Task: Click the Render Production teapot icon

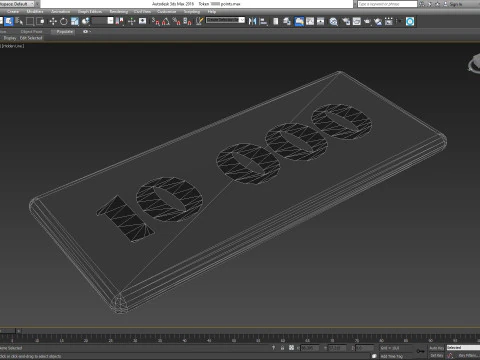Action: [367, 21]
